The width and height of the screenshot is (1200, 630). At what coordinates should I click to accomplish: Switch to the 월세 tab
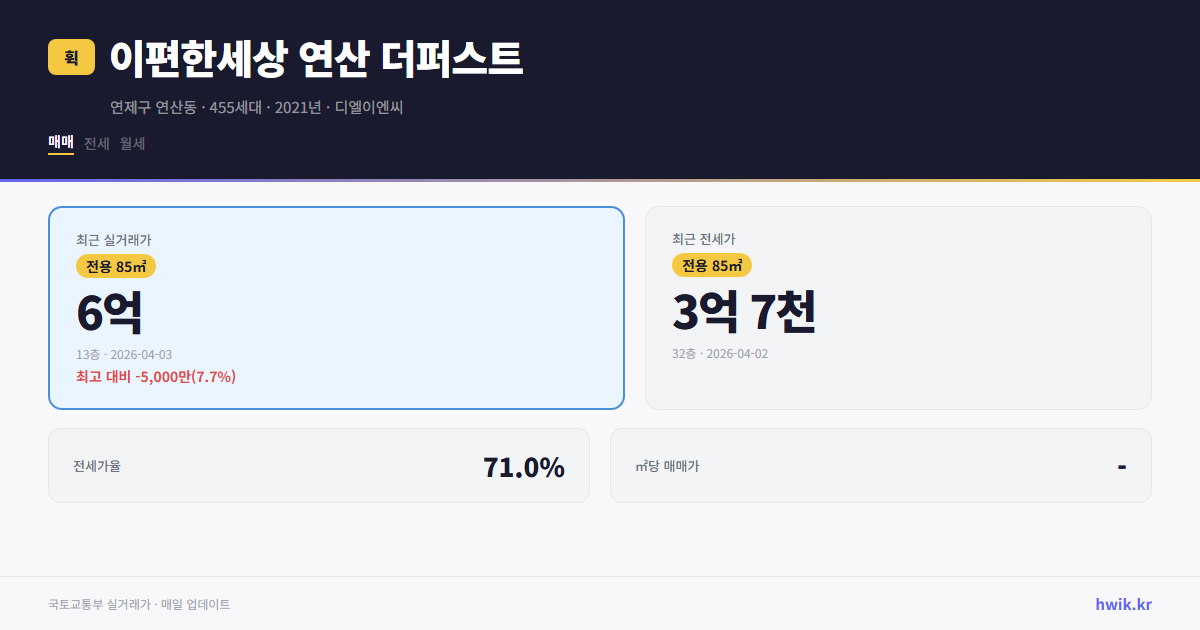coord(131,143)
